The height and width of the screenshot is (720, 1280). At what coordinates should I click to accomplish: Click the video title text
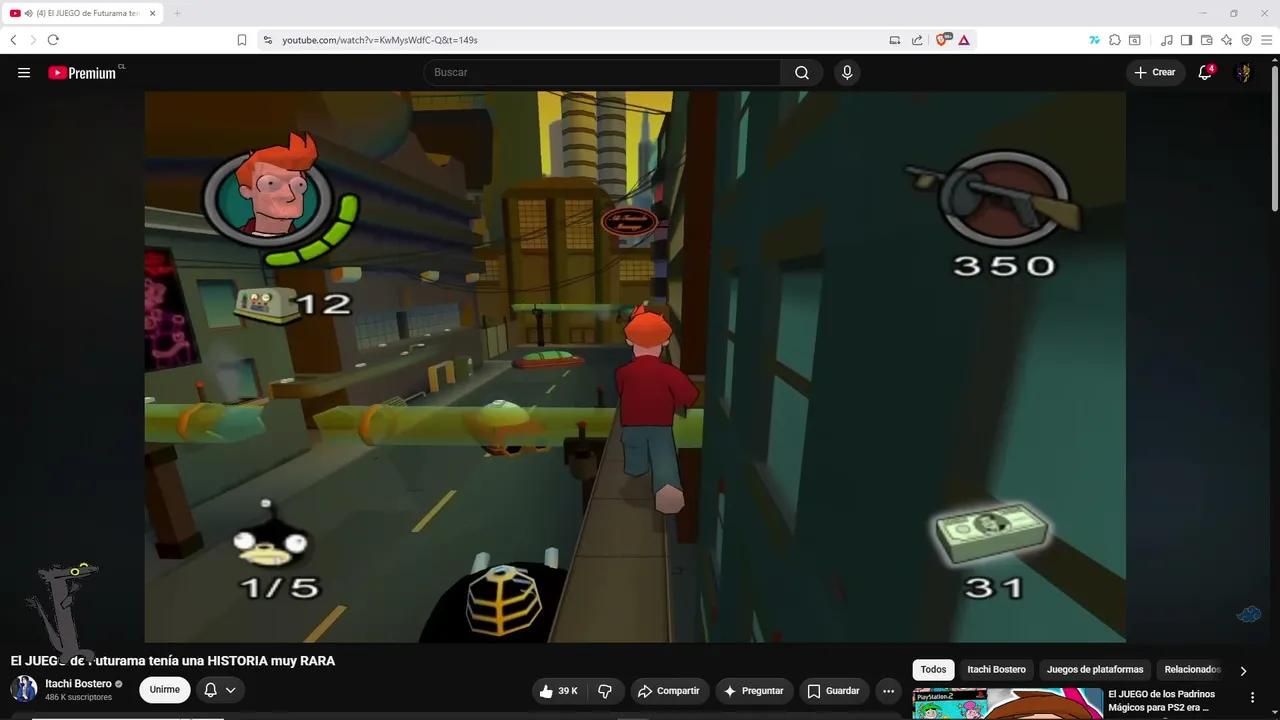[173, 661]
